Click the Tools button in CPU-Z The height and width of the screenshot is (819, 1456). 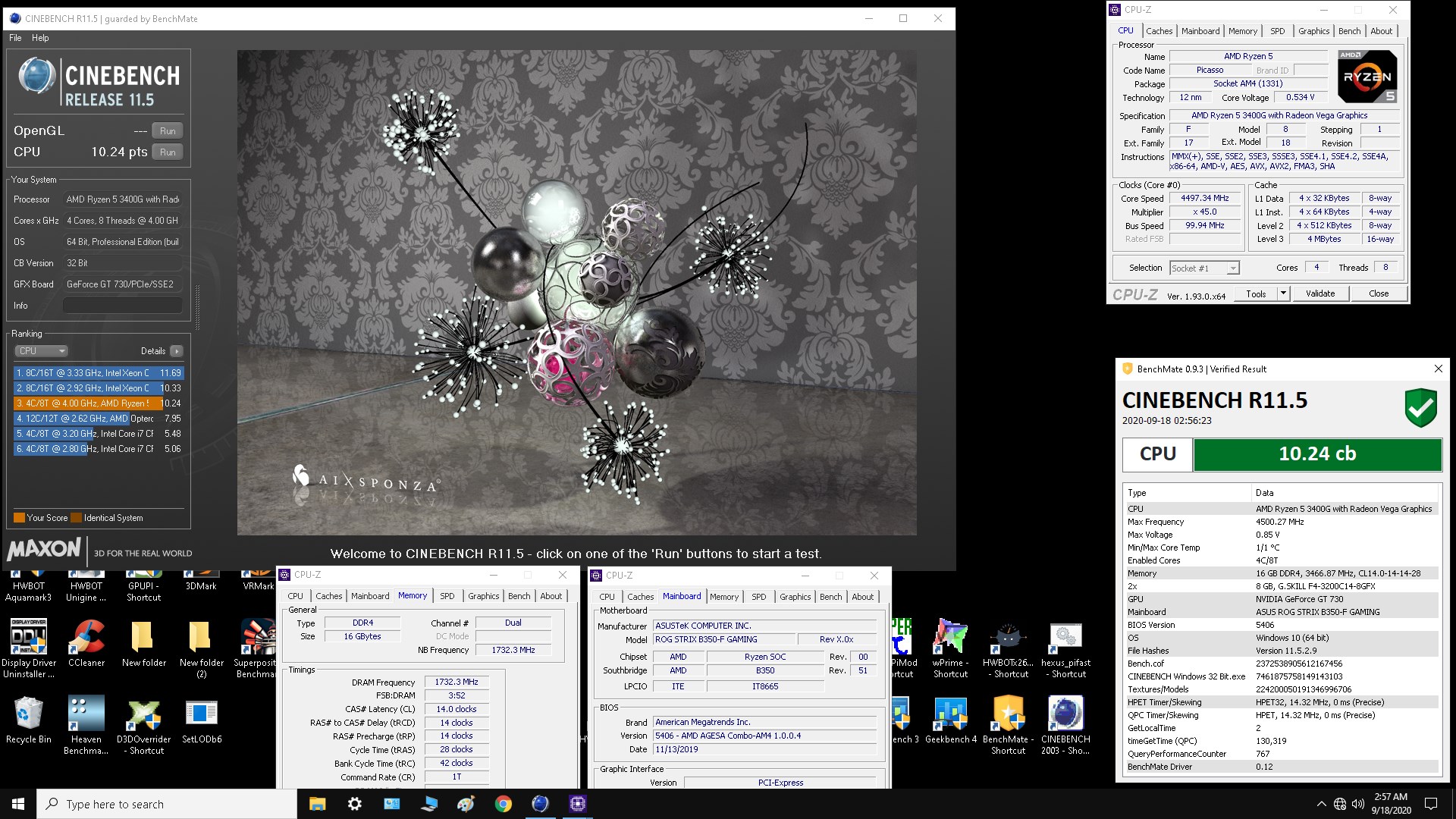pyautogui.click(x=1256, y=293)
